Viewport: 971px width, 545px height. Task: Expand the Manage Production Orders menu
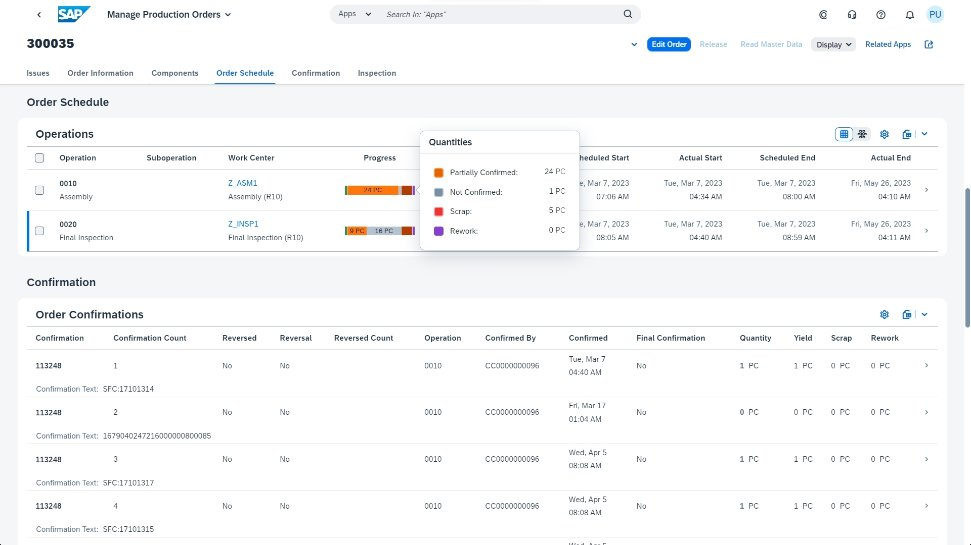pyautogui.click(x=169, y=15)
